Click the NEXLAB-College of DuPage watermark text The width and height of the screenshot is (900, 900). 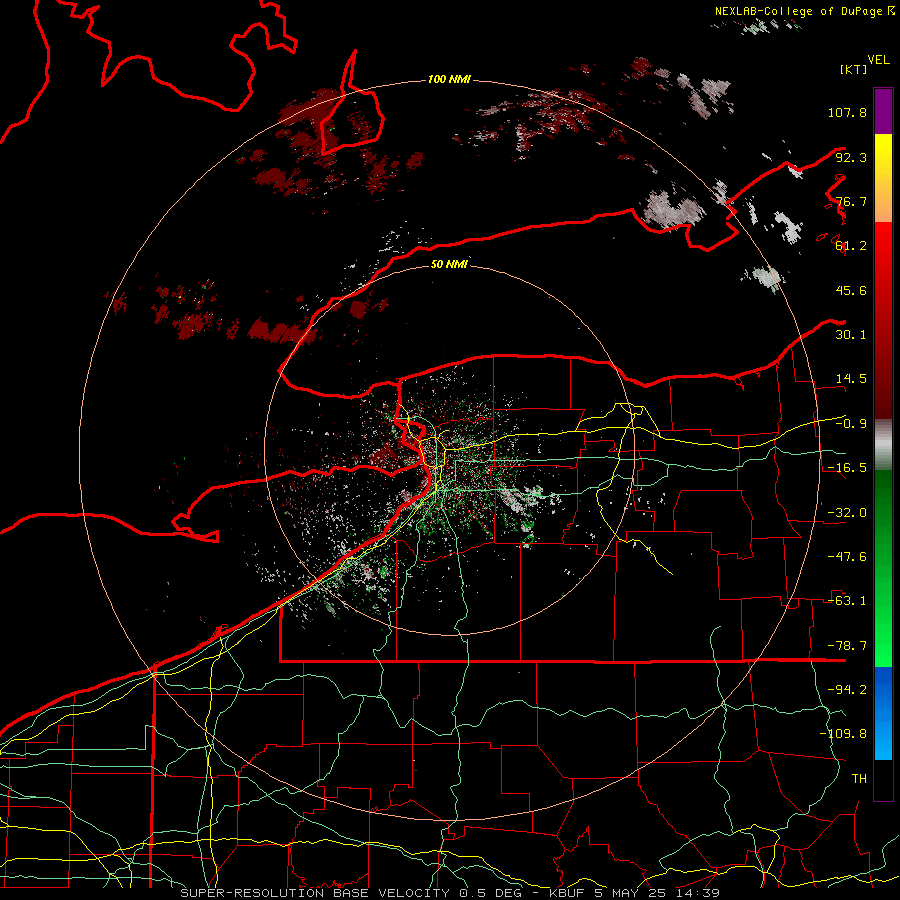click(804, 11)
